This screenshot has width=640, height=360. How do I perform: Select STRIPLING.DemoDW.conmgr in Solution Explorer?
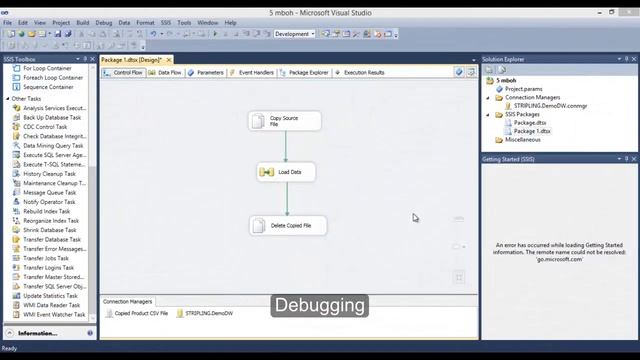click(546, 106)
